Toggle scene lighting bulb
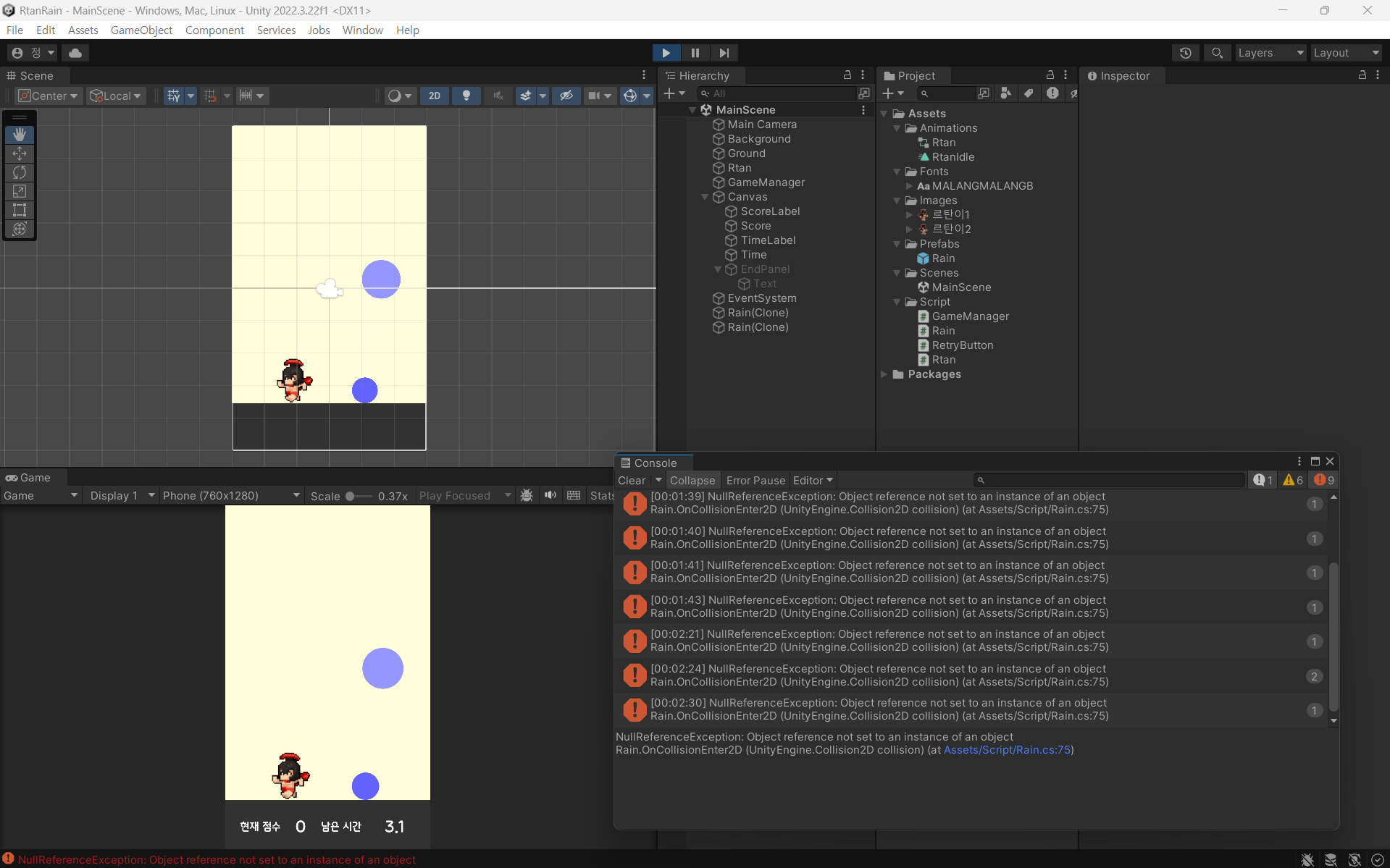1390x868 pixels. [x=466, y=96]
